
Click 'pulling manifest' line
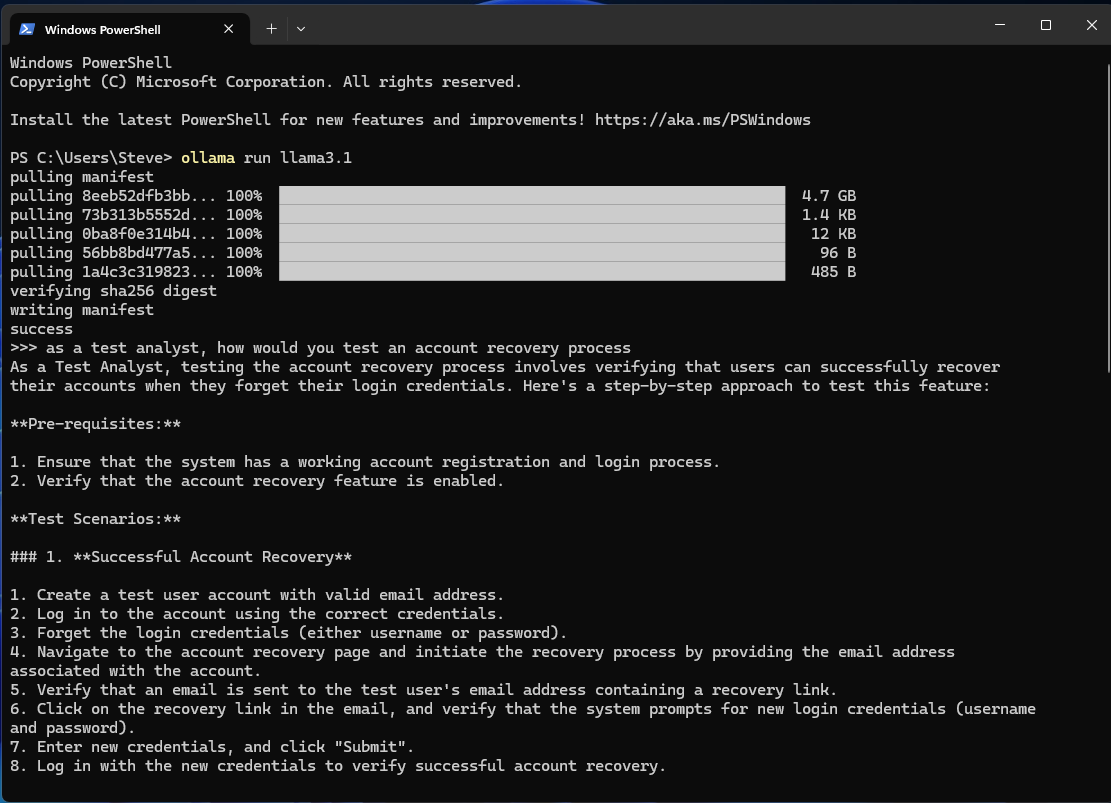[81, 177]
